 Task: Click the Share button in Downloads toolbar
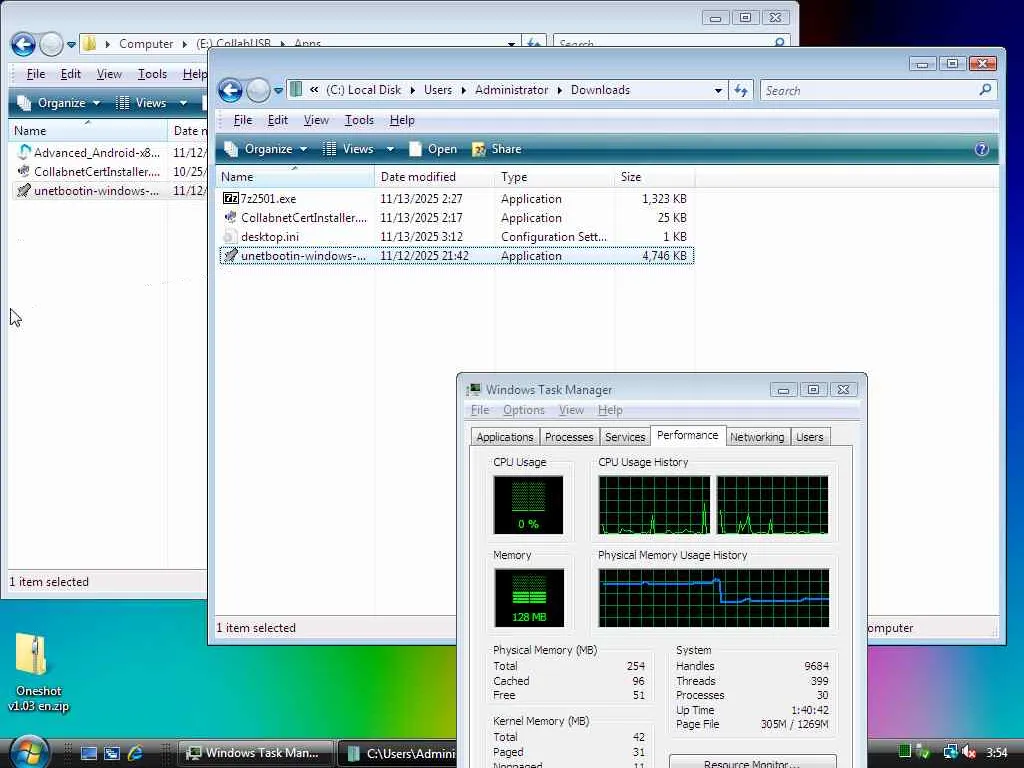point(497,149)
